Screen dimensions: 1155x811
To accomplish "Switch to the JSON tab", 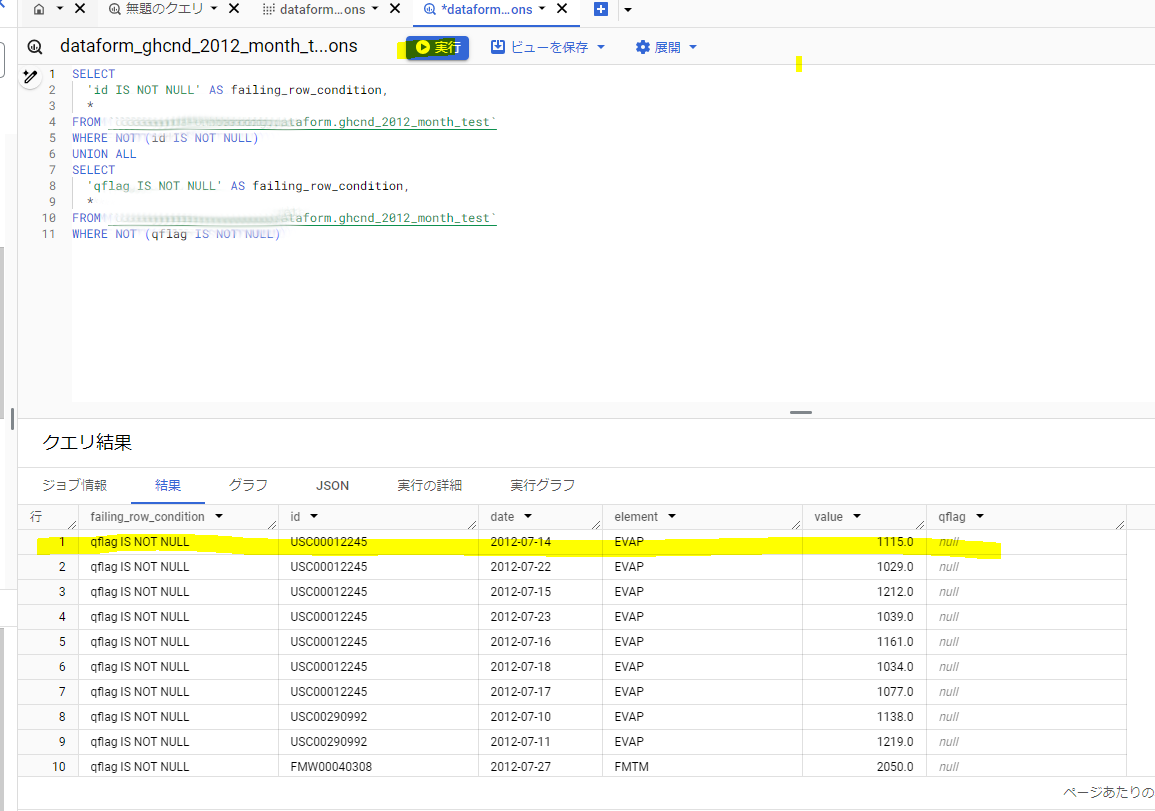I will [x=332, y=485].
